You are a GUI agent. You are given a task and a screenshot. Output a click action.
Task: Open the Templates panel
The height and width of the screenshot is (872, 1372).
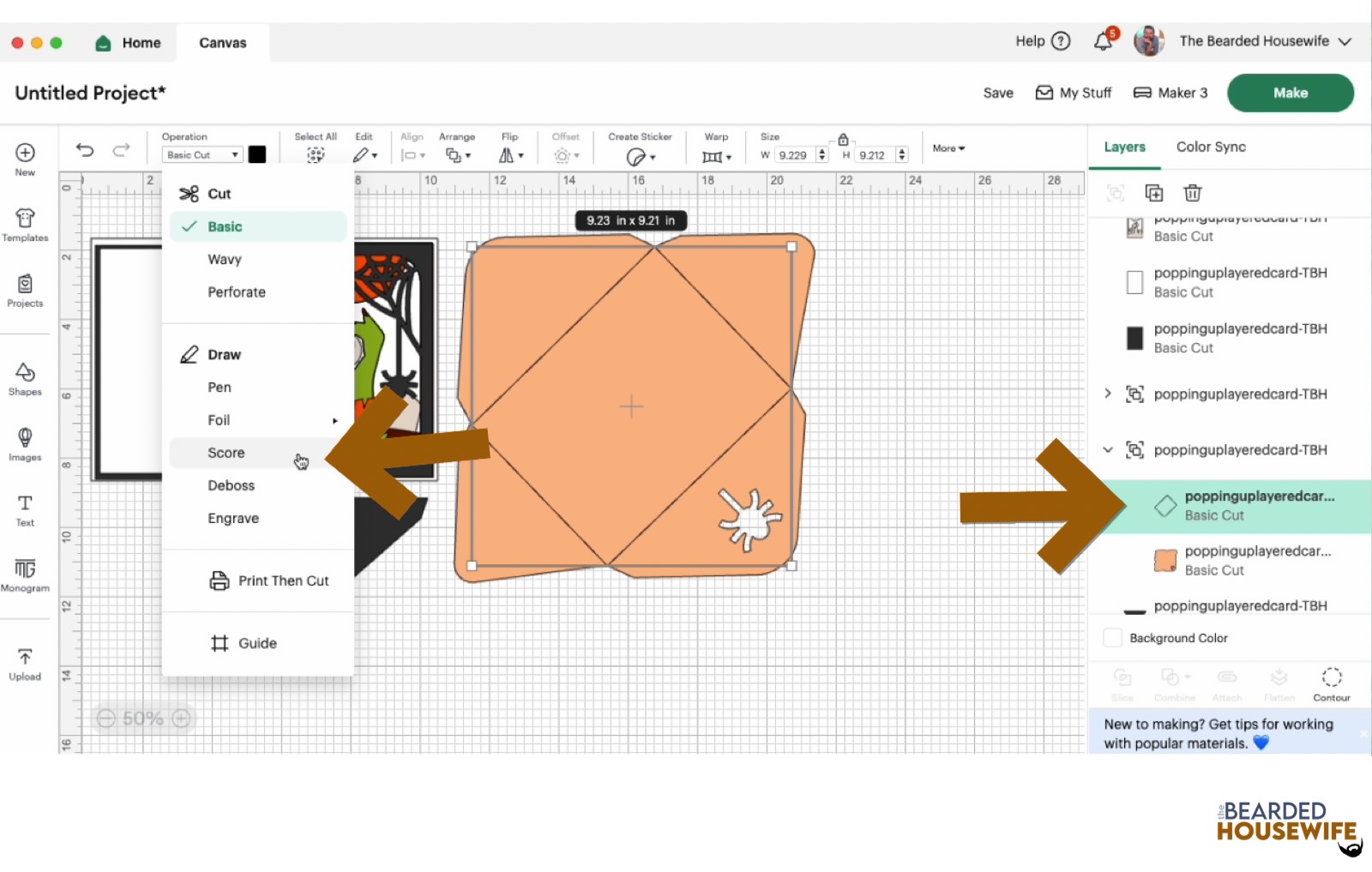point(25,223)
